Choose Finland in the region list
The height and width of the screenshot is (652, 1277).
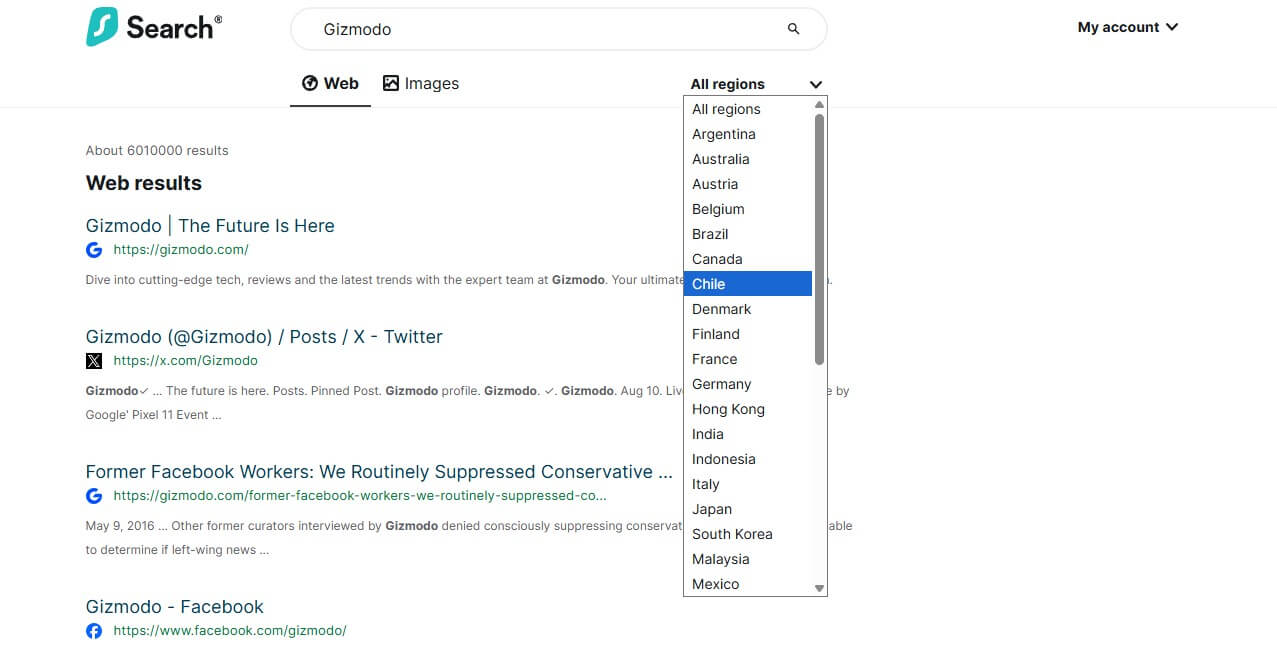[748, 334]
